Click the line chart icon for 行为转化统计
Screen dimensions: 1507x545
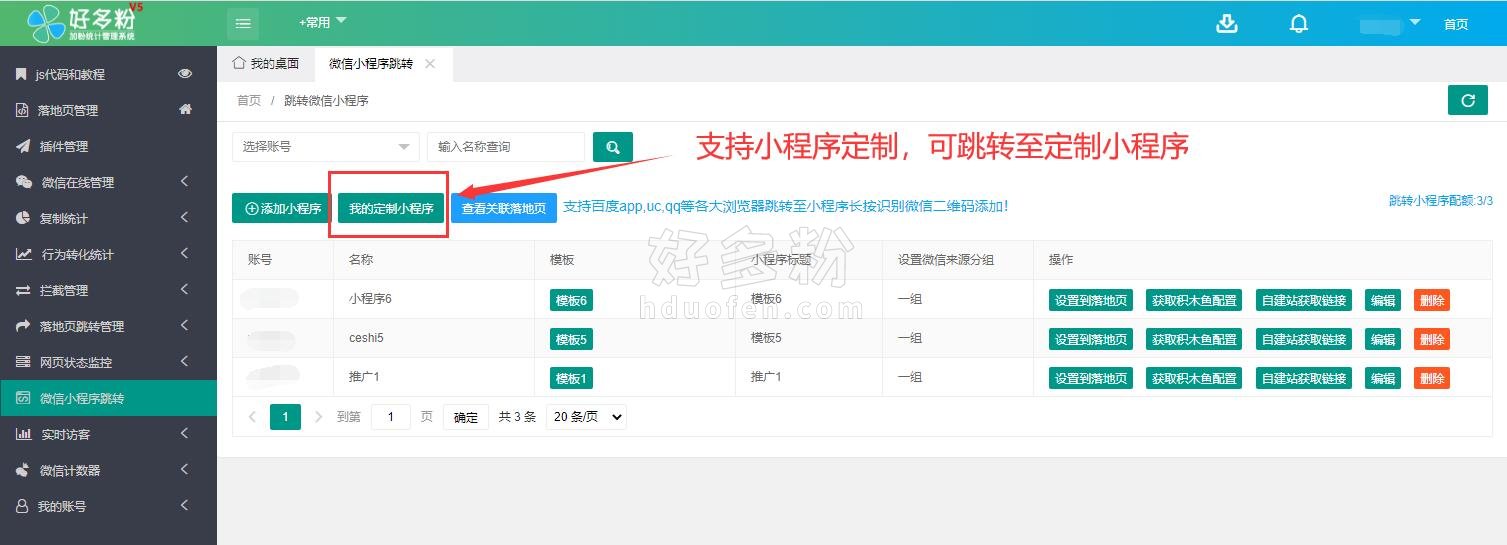24,254
